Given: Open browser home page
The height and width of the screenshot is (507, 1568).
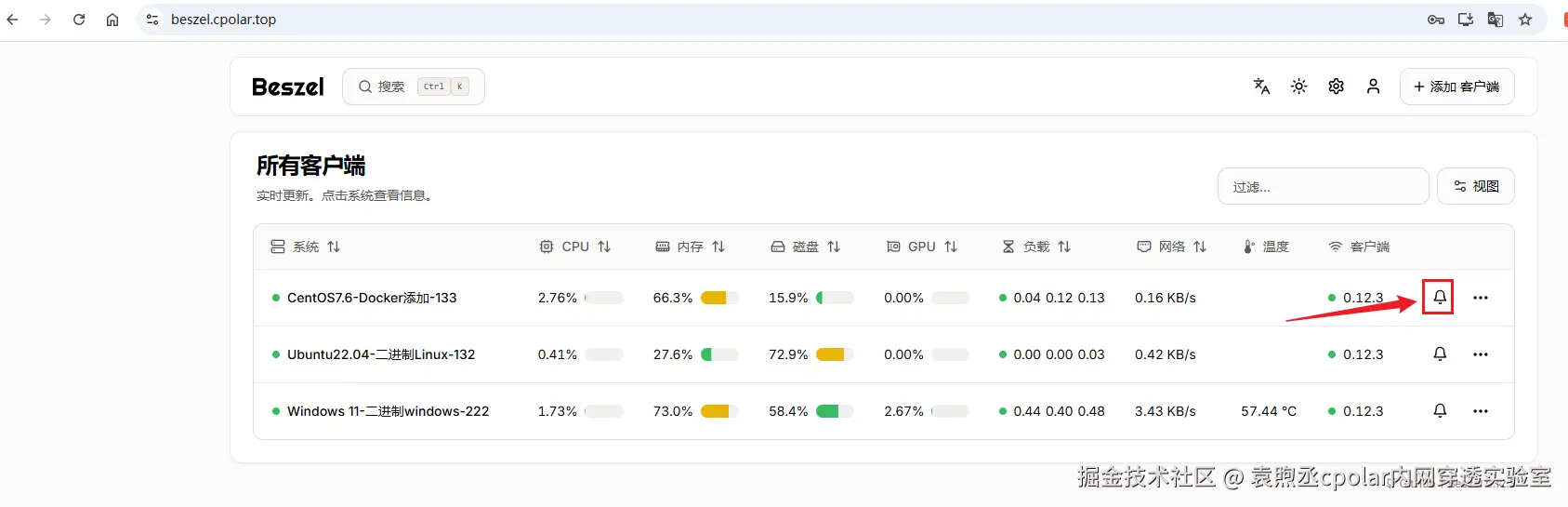Looking at the screenshot, I should pos(112,20).
